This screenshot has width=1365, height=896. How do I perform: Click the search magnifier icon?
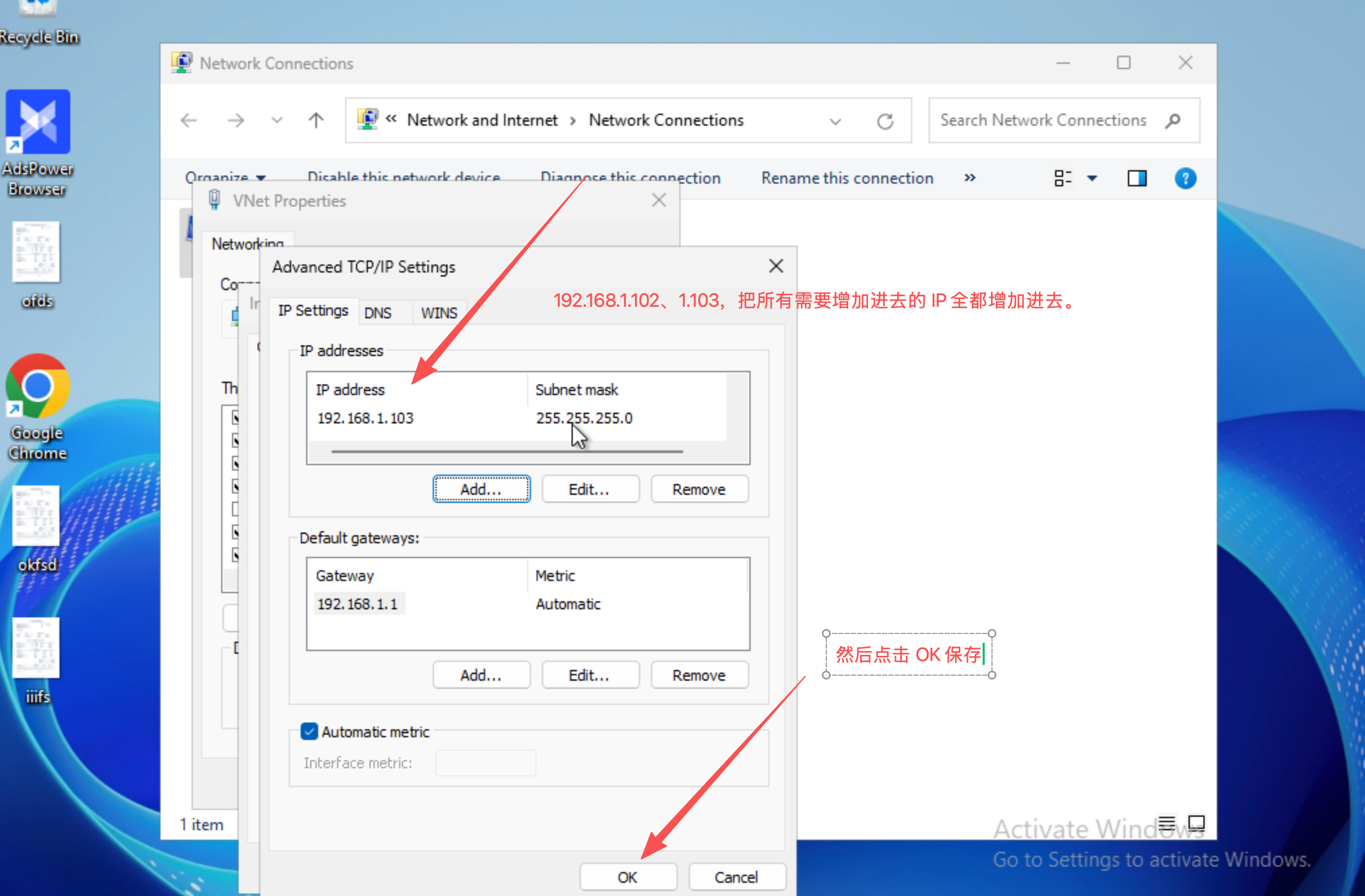pyautogui.click(x=1173, y=120)
